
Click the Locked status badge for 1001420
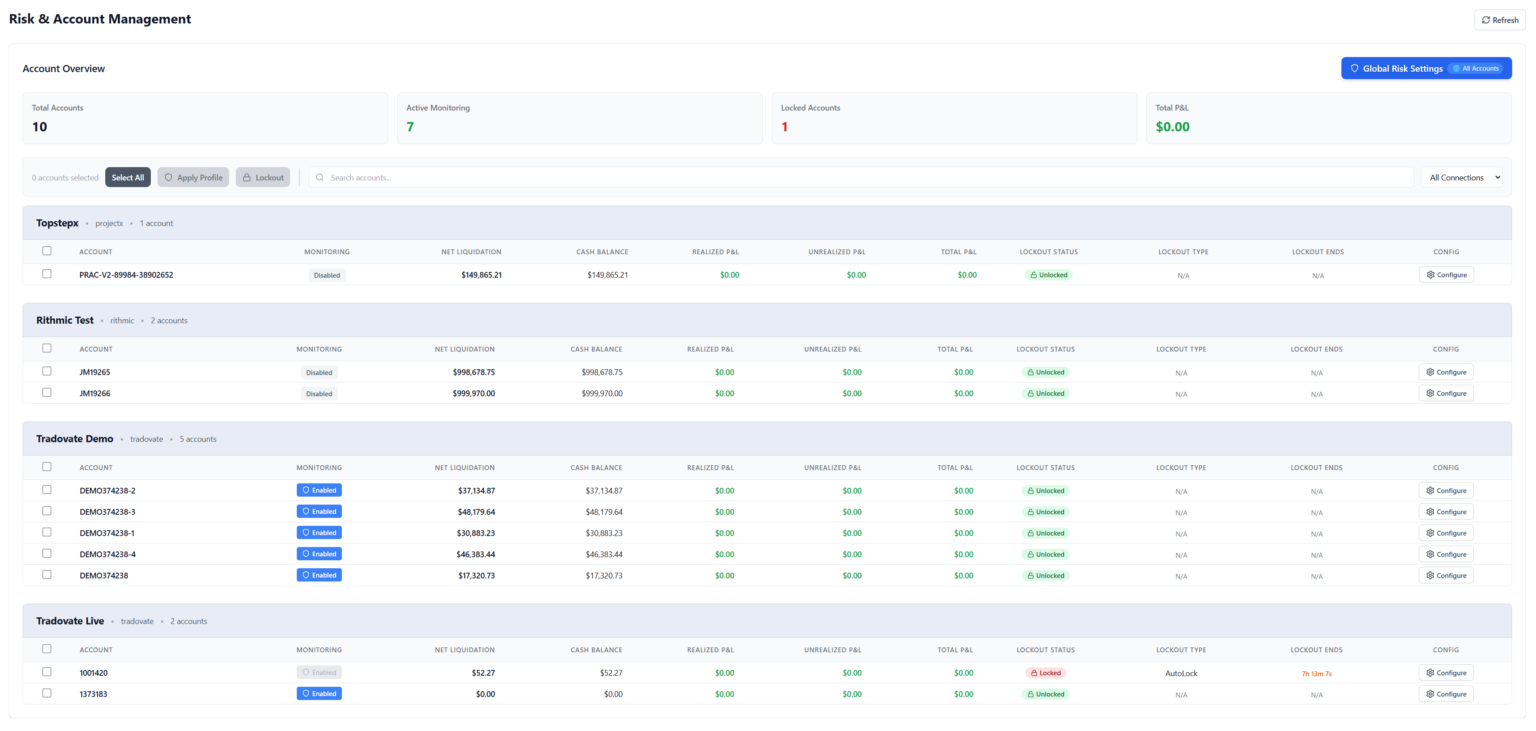coord(1045,673)
